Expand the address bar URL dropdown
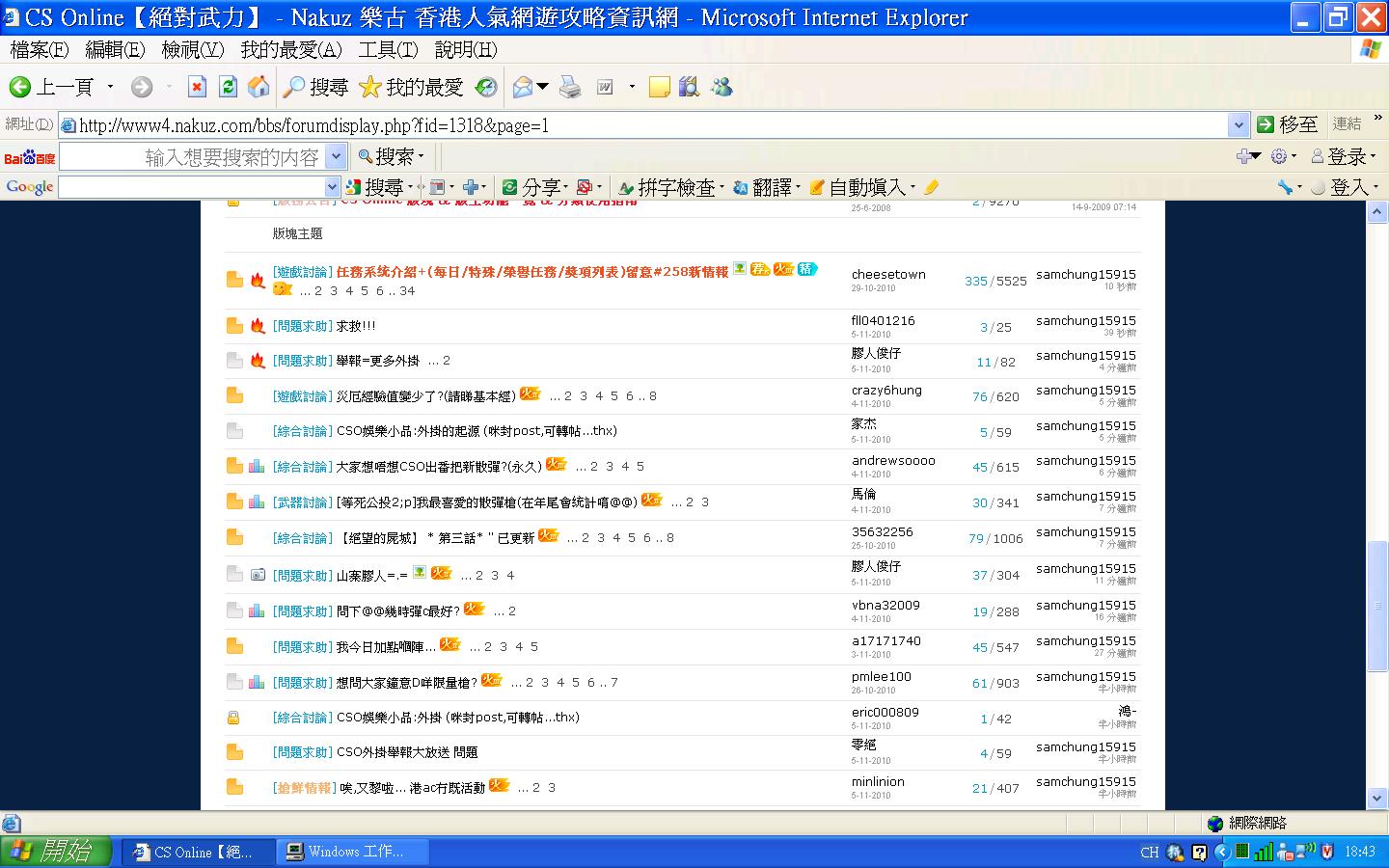1389x868 pixels. [x=1239, y=124]
